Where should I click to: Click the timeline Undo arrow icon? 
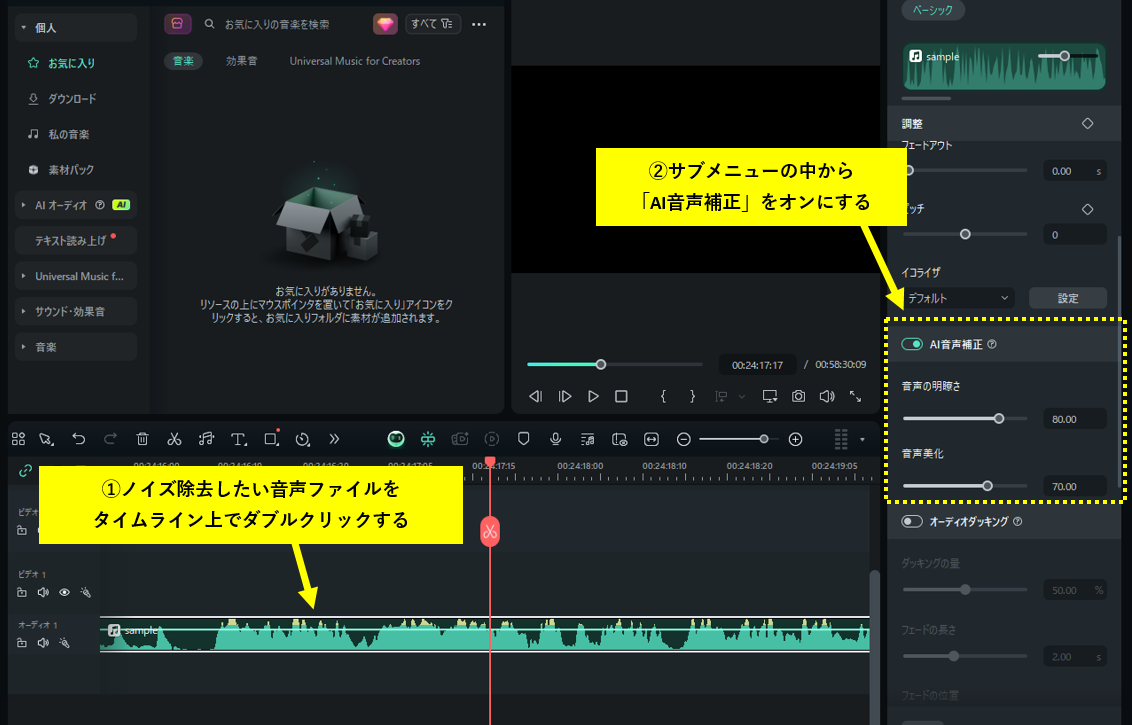click(x=79, y=439)
